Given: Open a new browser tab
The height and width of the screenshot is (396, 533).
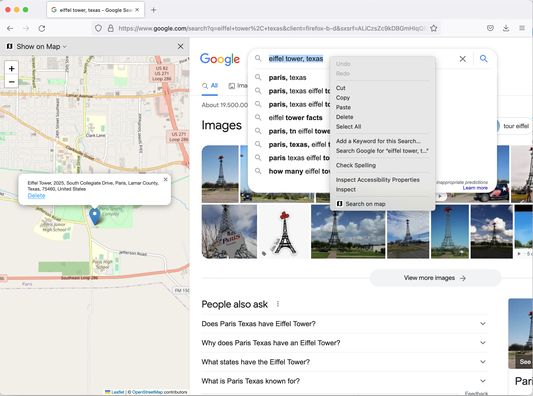Looking at the screenshot, I should [x=154, y=10].
